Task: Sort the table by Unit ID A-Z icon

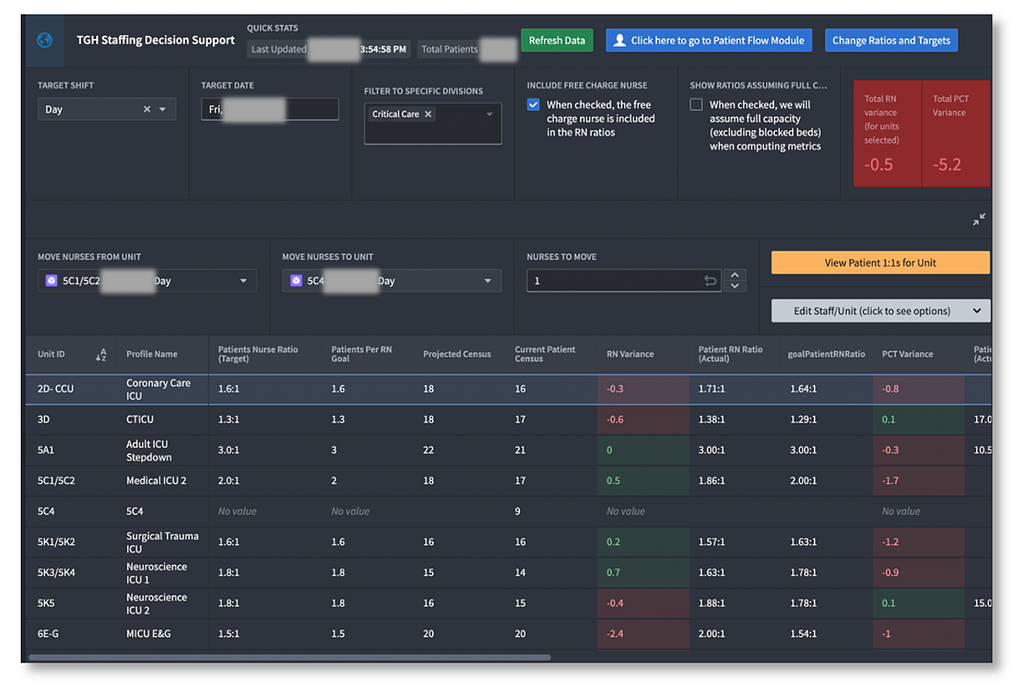Action: coord(101,354)
